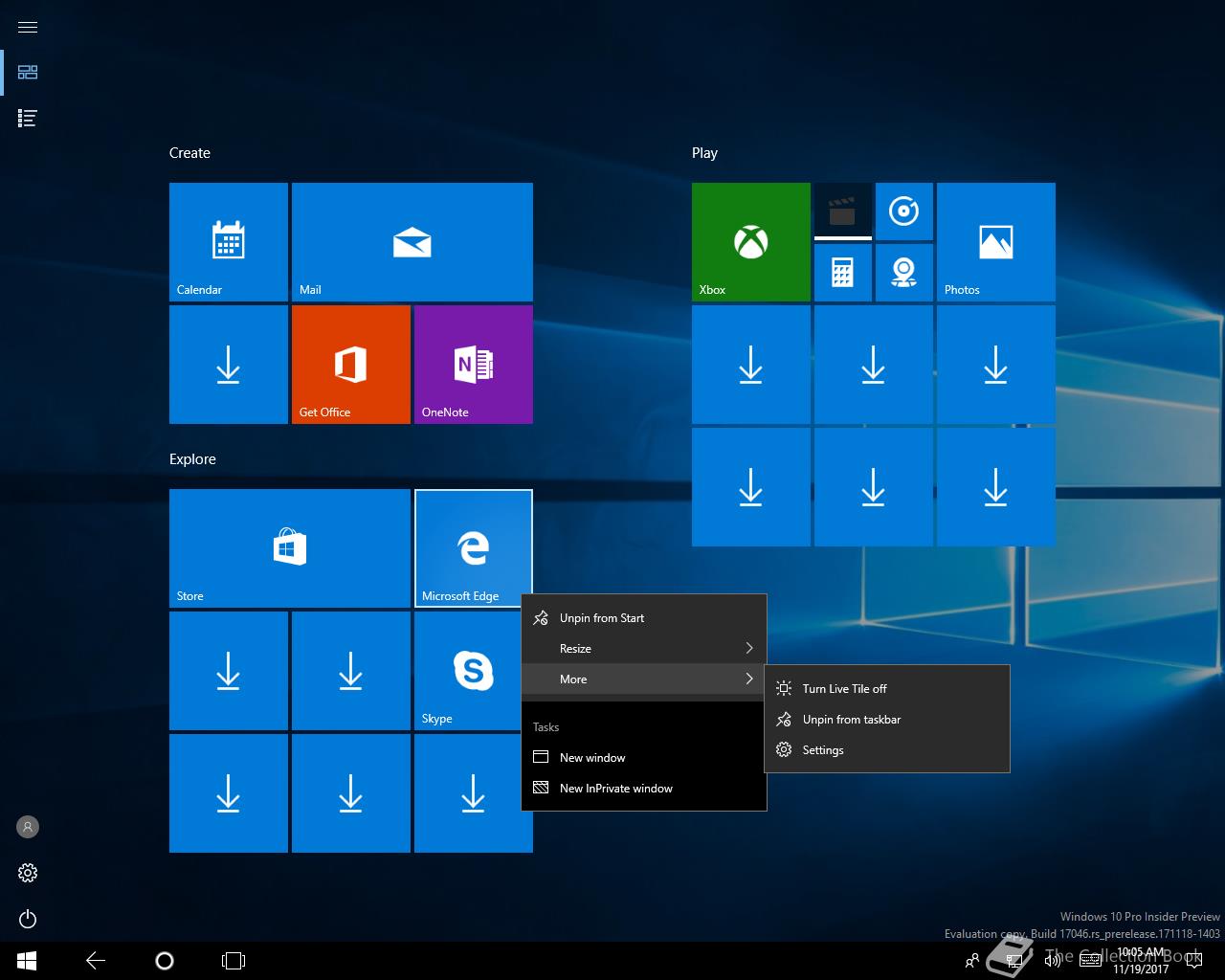Expand the More submenu chevron
The height and width of the screenshot is (980, 1225).
(749, 679)
